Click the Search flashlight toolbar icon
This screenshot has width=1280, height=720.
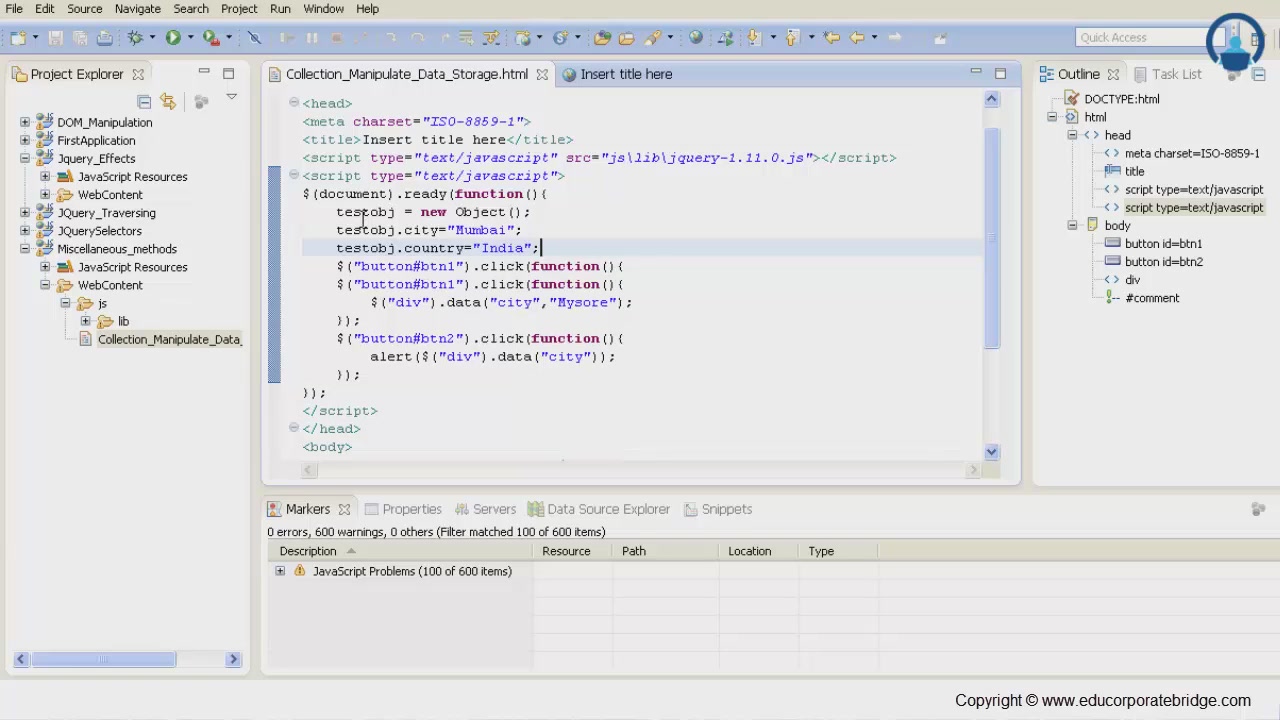point(653,38)
